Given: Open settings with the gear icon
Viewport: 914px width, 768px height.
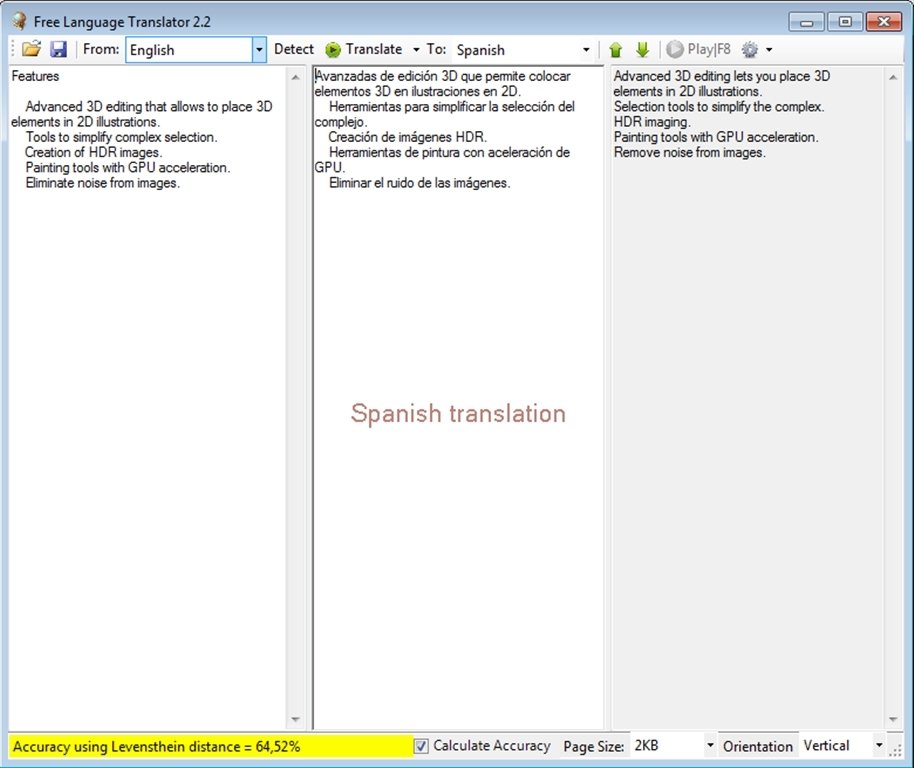Looking at the screenshot, I should (x=750, y=50).
